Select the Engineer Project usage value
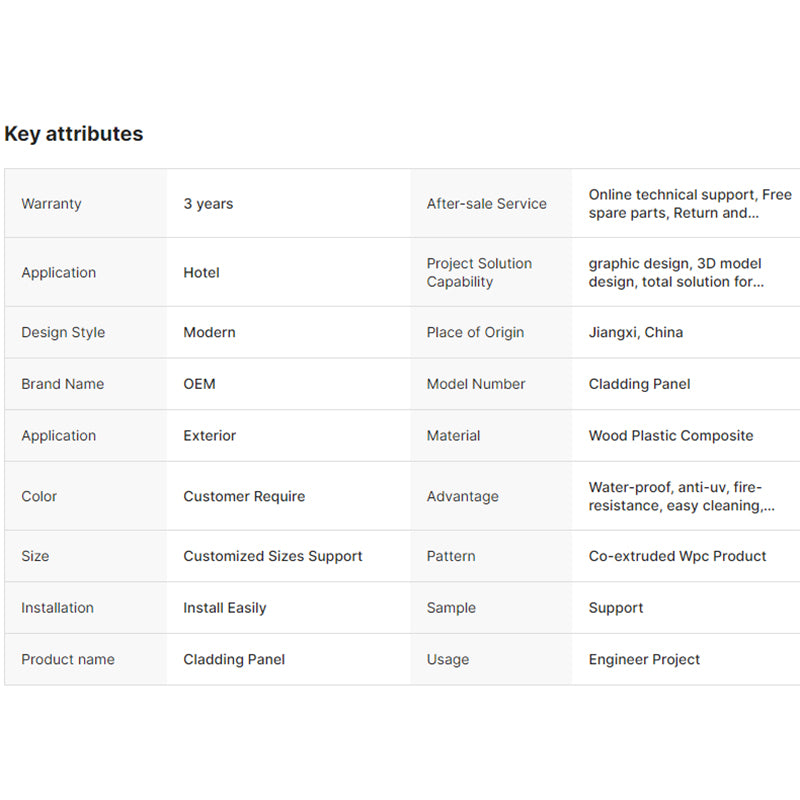 [x=644, y=660]
